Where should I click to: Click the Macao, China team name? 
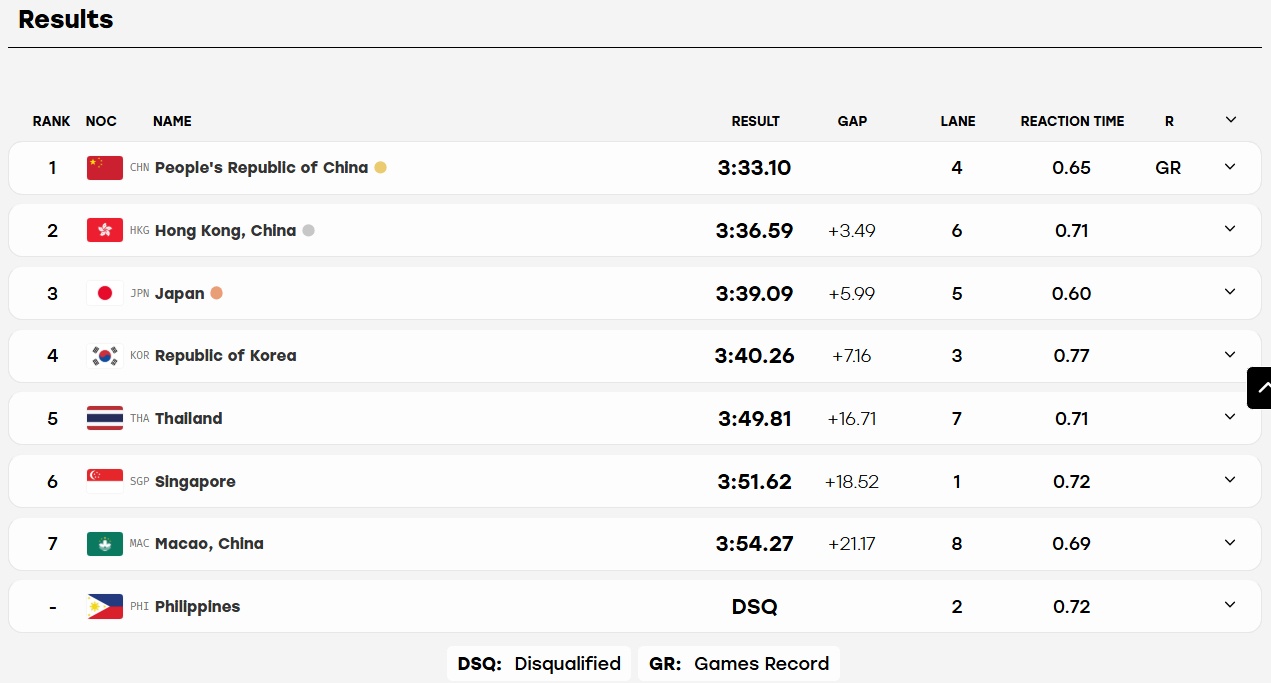[x=209, y=544]
